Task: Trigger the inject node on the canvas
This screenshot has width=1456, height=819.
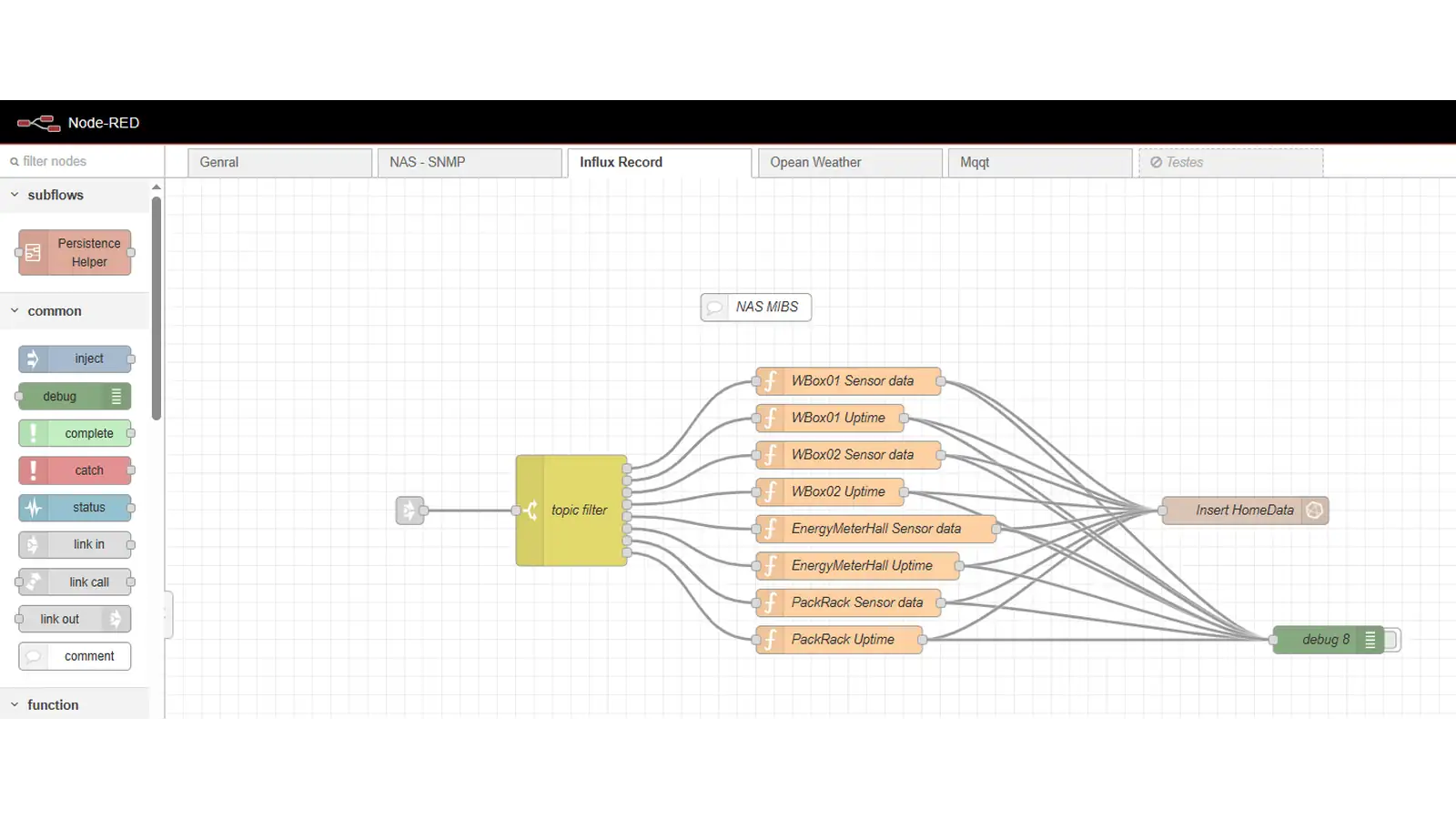Action: pos(401,511)
